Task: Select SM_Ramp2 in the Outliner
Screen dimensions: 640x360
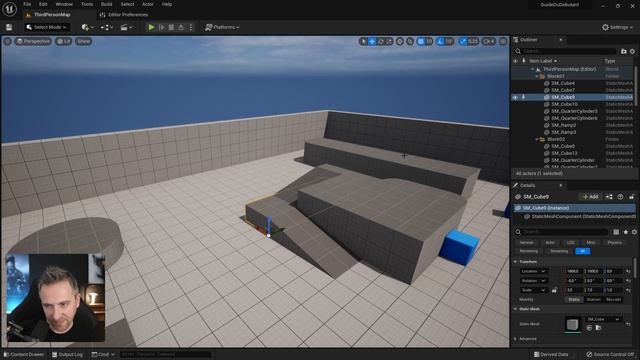Action: (564, 125)
